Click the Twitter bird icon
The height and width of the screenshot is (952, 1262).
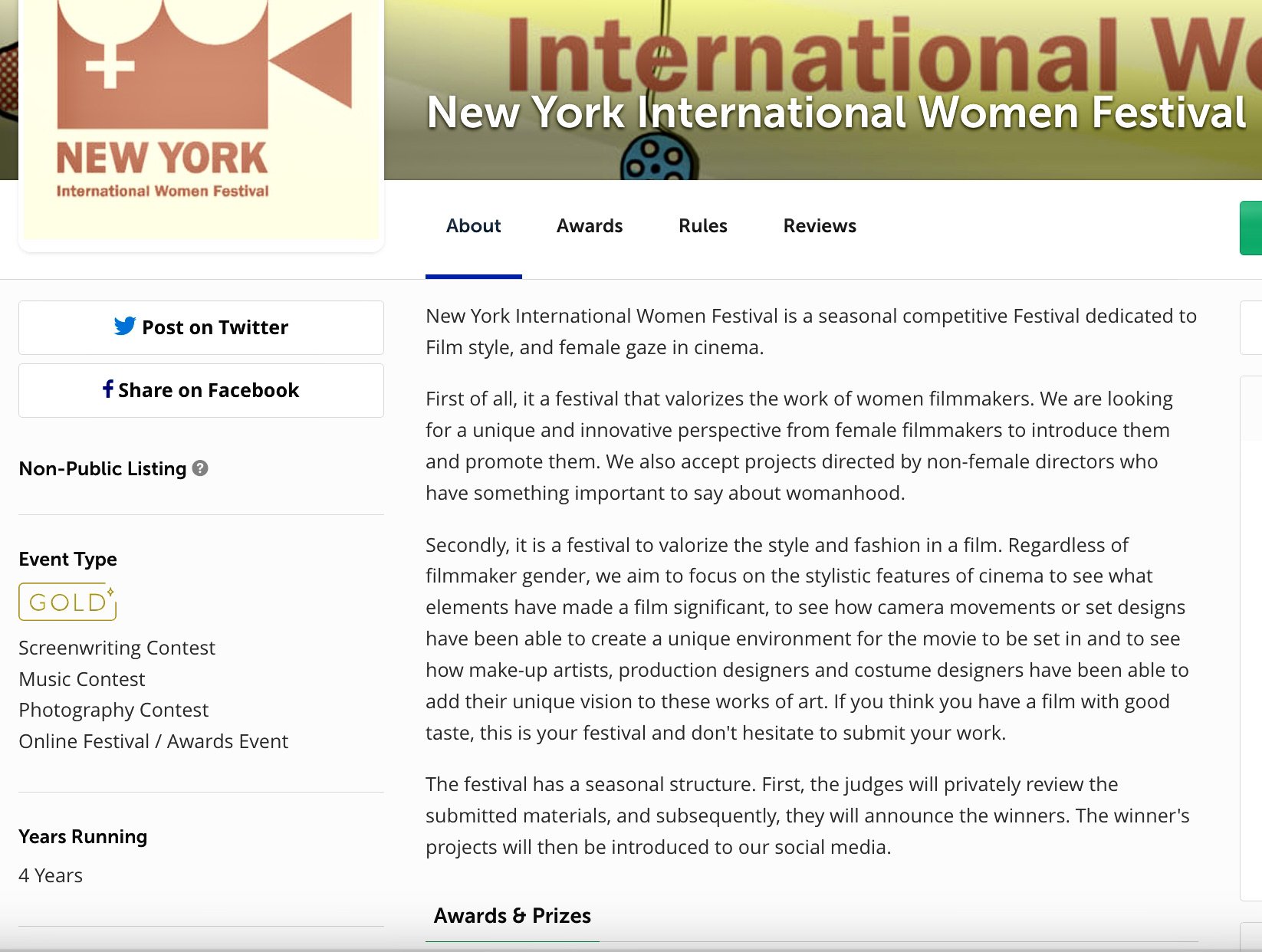click(125, 327)
